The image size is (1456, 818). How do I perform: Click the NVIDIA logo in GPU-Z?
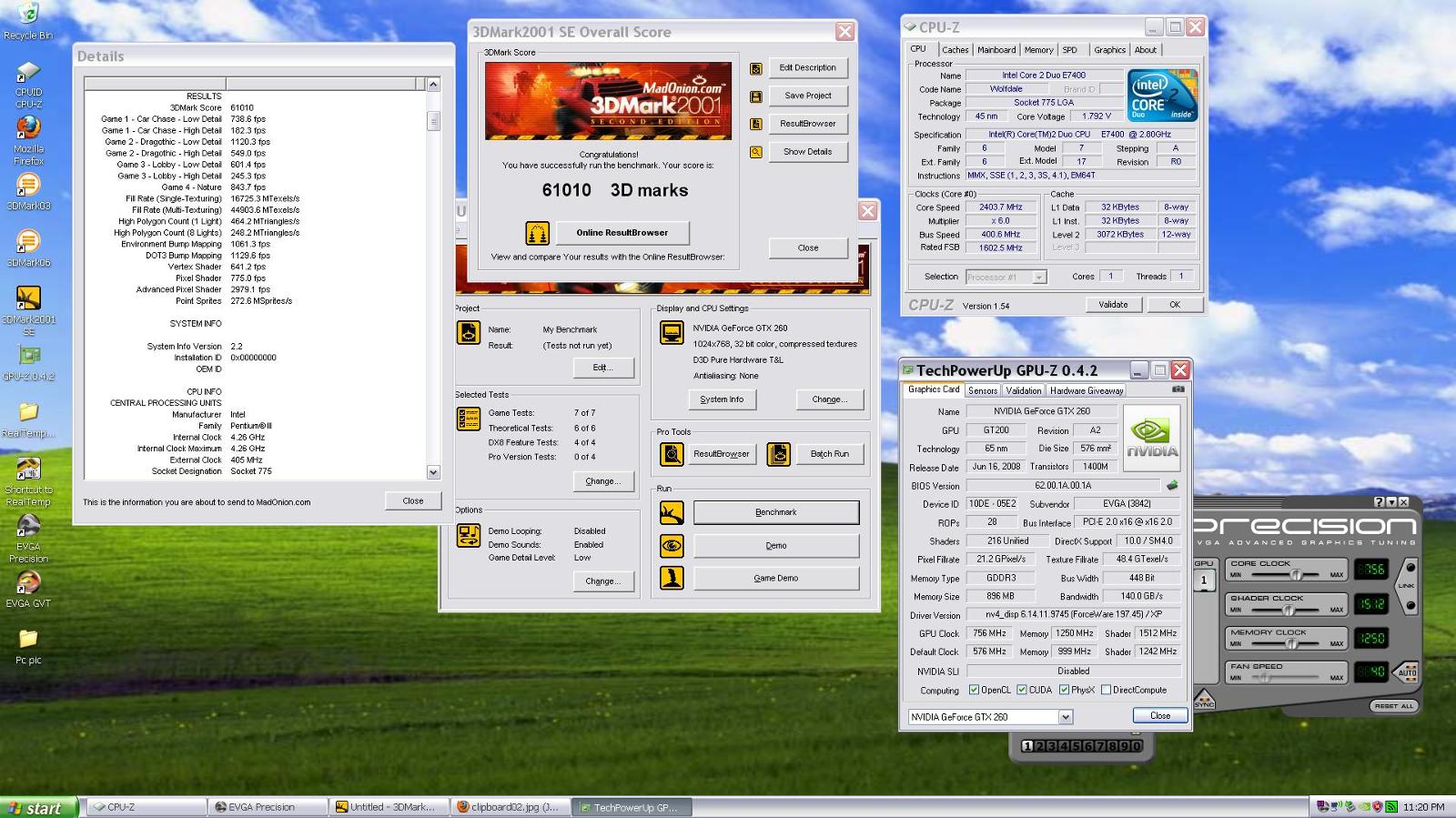[1151, 439]
